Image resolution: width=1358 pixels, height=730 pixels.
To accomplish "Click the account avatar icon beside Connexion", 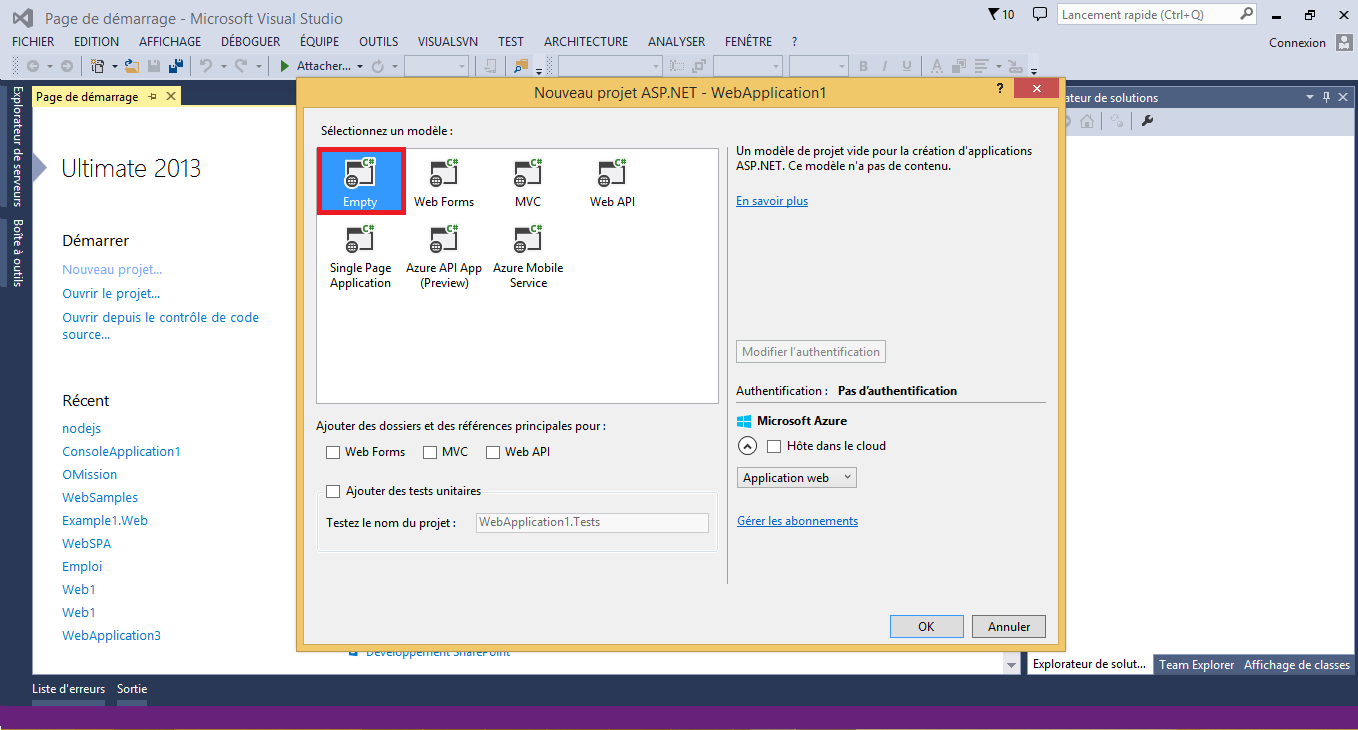I will 1344,42.
